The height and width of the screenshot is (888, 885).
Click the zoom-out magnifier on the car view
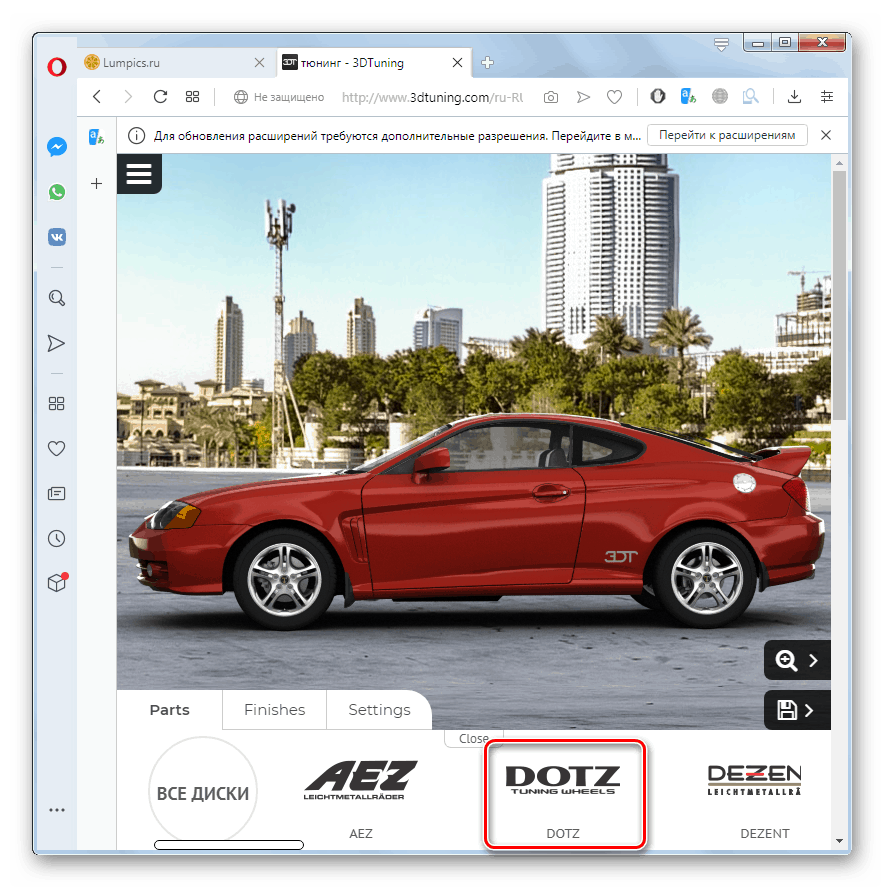click(785, 659)
